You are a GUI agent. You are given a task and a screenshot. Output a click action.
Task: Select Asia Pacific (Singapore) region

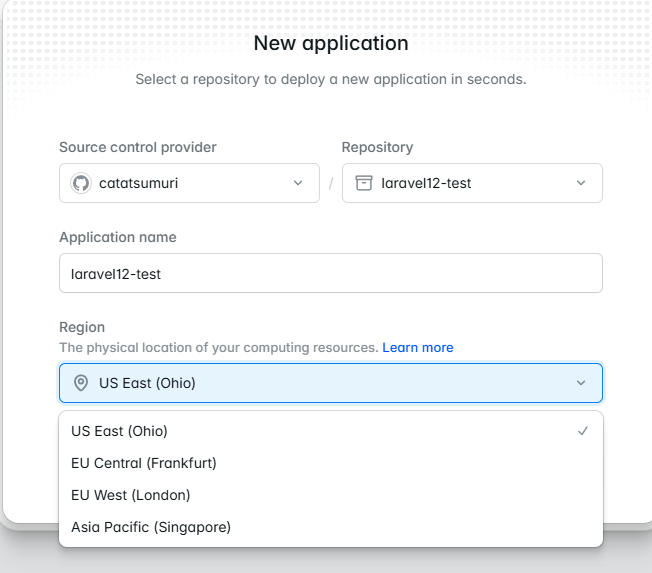click(151, 527)
